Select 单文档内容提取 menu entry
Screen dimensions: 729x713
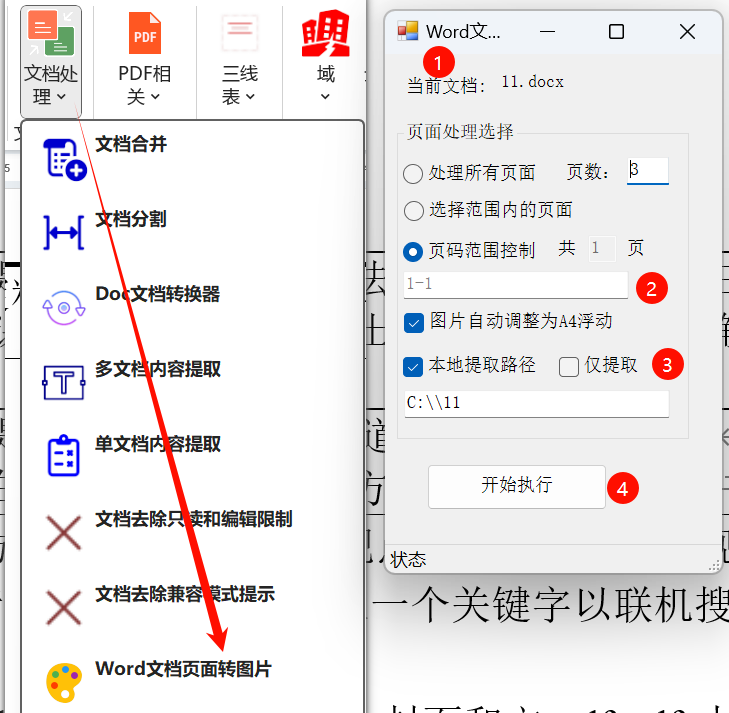[158, 444]
